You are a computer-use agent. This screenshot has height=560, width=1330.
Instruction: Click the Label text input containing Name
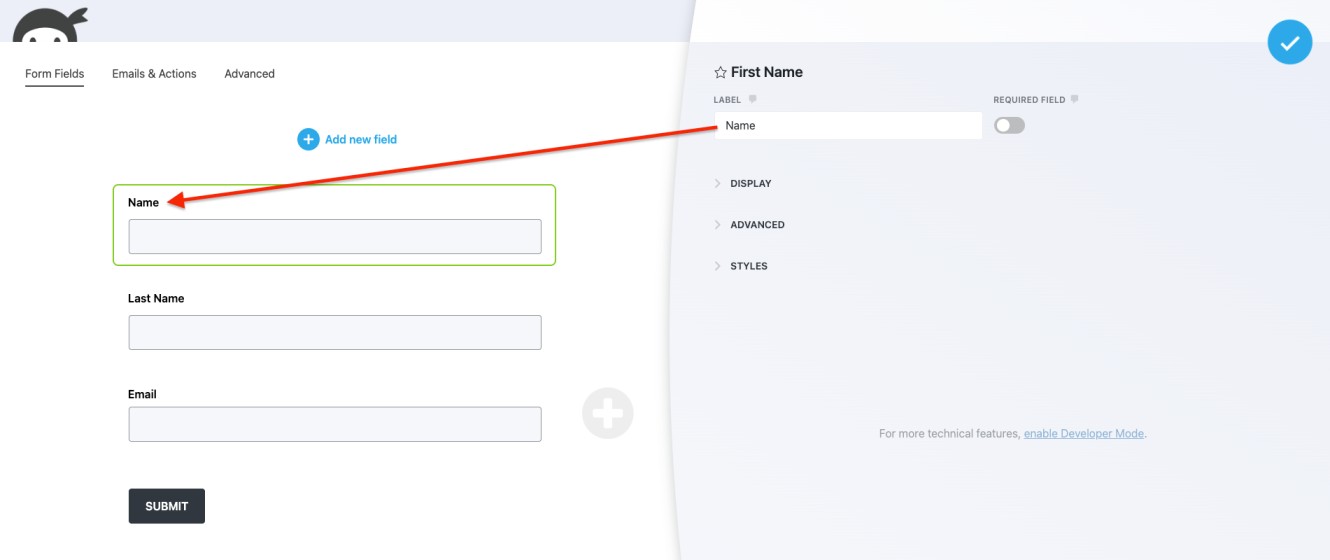click(x=848, y=125)
